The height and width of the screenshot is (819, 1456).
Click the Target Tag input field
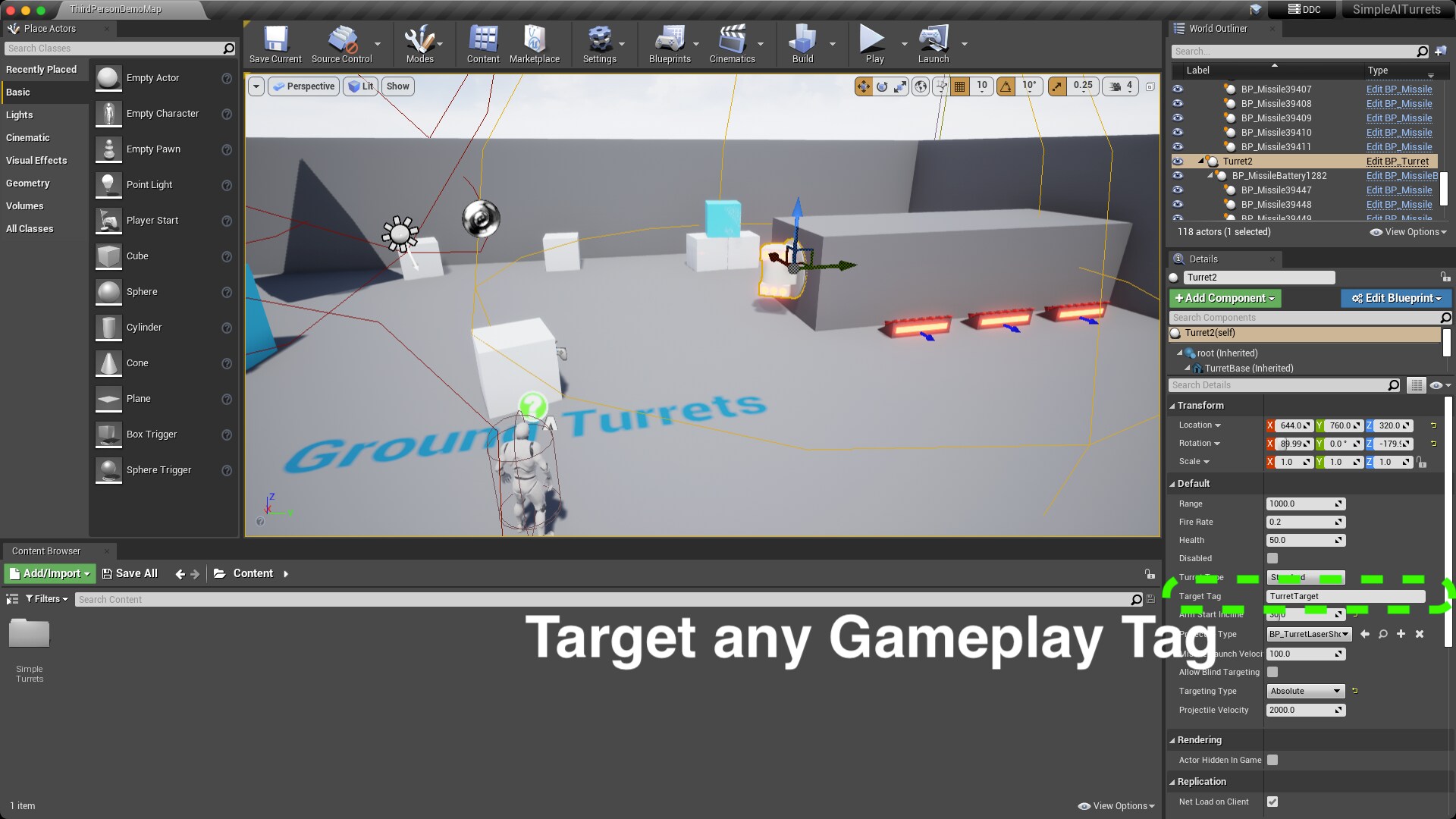click(1345, 597)
